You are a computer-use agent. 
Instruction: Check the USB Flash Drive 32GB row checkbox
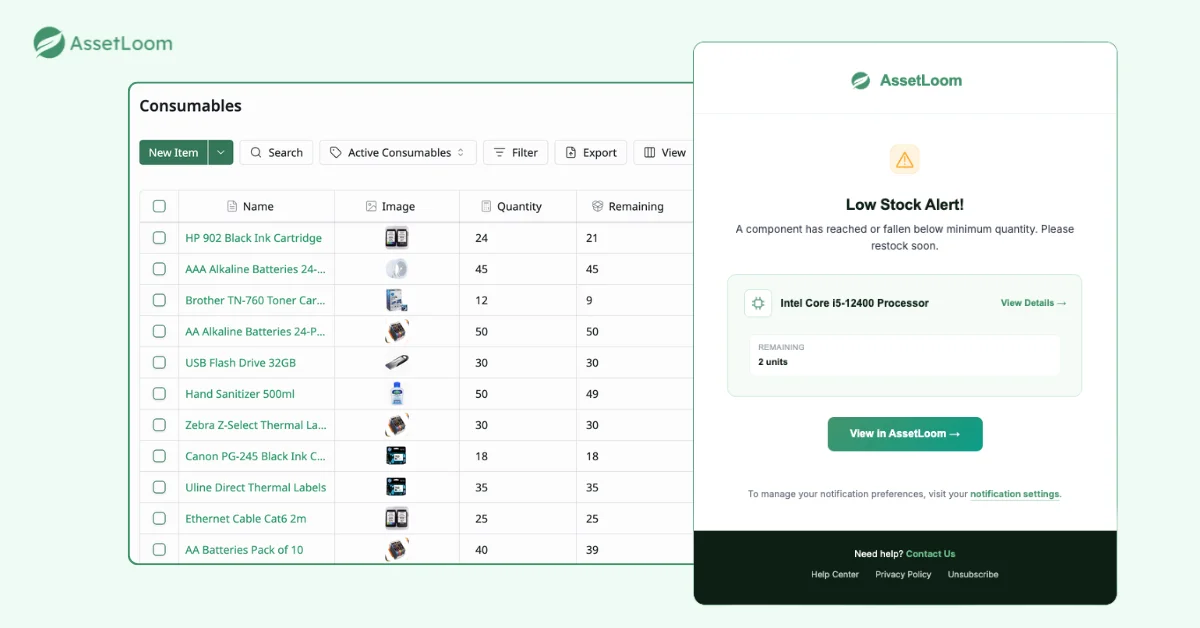point(159,363)
